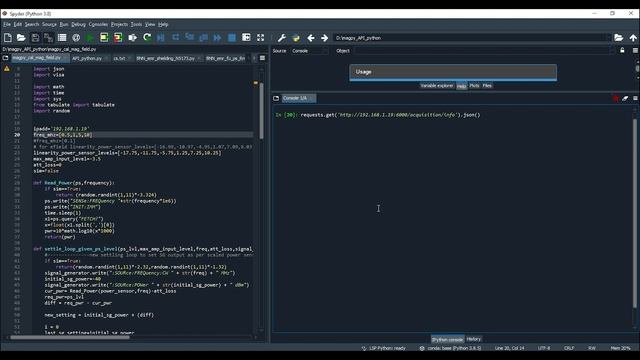640x360 pixels.
Task: Save all open files
Action: 49,38
